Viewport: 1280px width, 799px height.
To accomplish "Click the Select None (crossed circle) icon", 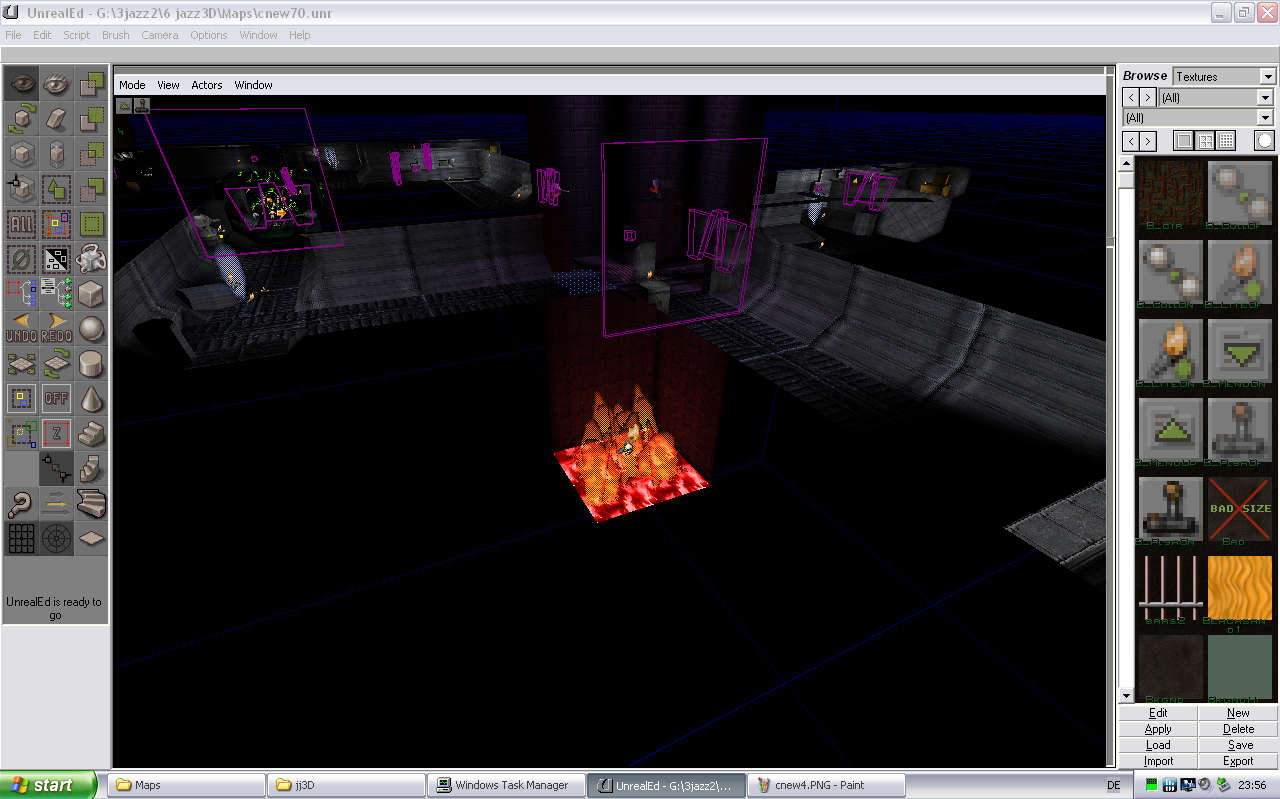I will (x=22, y=259).
